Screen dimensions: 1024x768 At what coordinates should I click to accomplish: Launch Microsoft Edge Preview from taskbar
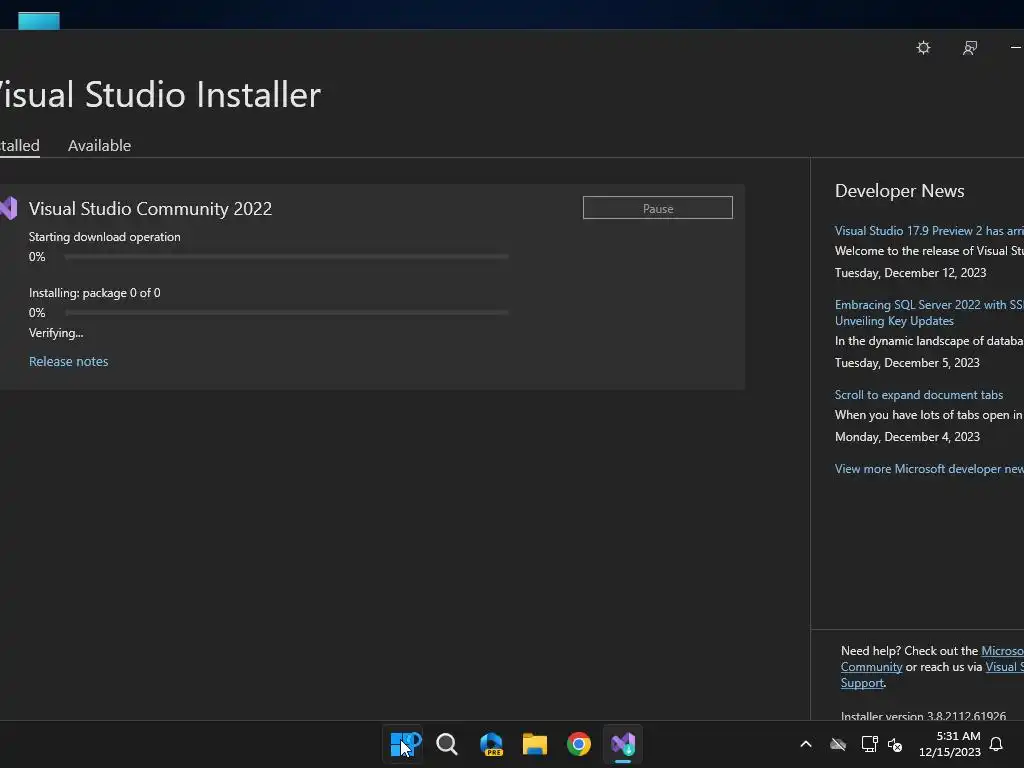point(491,744)
